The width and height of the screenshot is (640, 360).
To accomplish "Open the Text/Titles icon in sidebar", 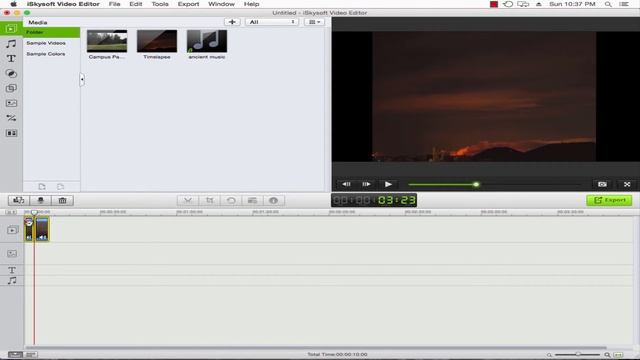I will coord(11,59).
